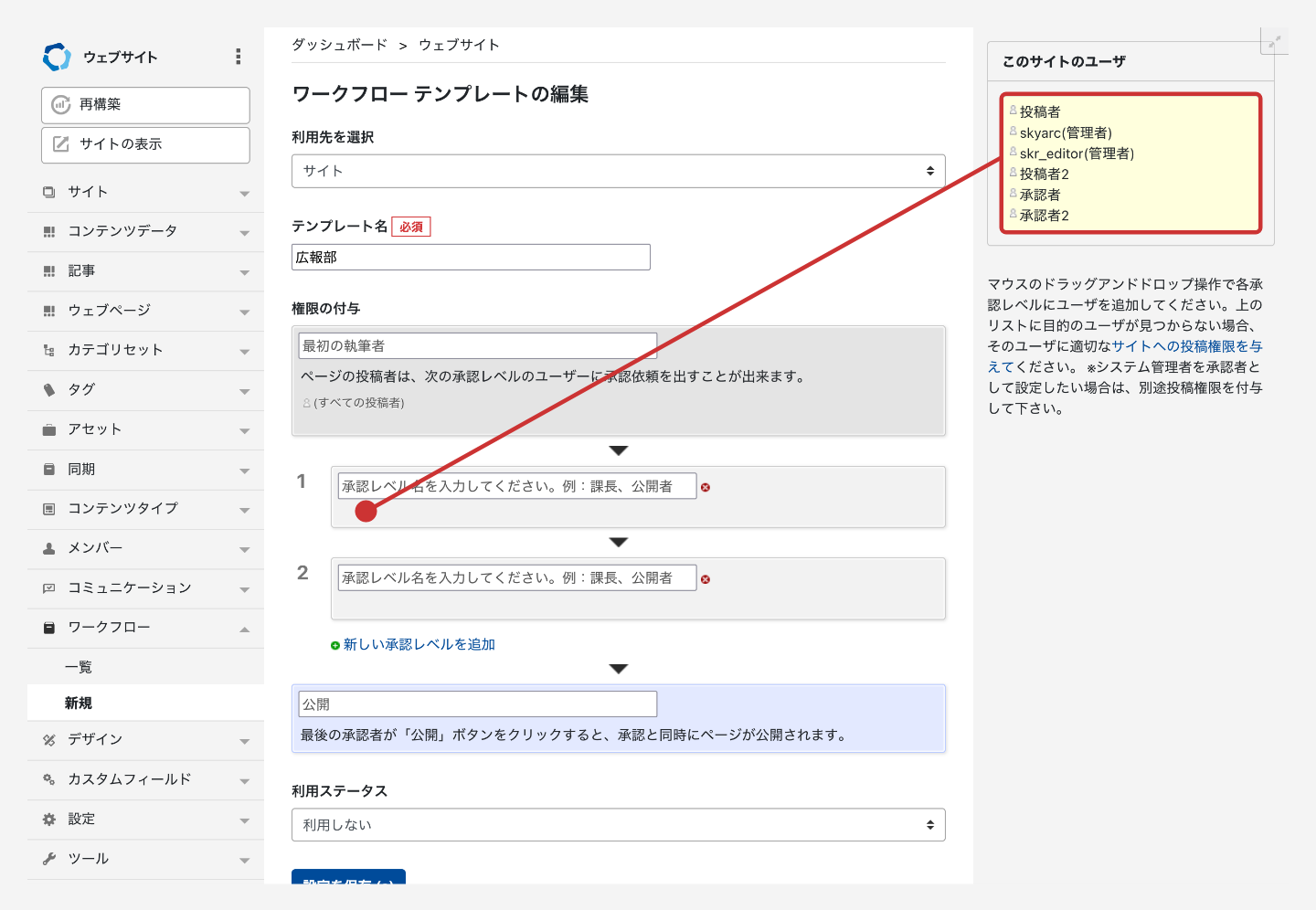Select 一覧 under the workflow menu
Image resolution: width=1316 pixels, height=910 pixels.
coord(79,667)
